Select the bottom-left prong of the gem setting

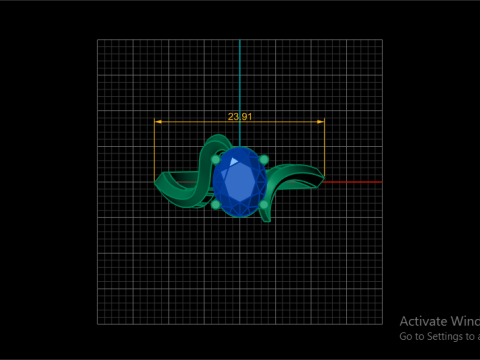[x=216, y=205]
